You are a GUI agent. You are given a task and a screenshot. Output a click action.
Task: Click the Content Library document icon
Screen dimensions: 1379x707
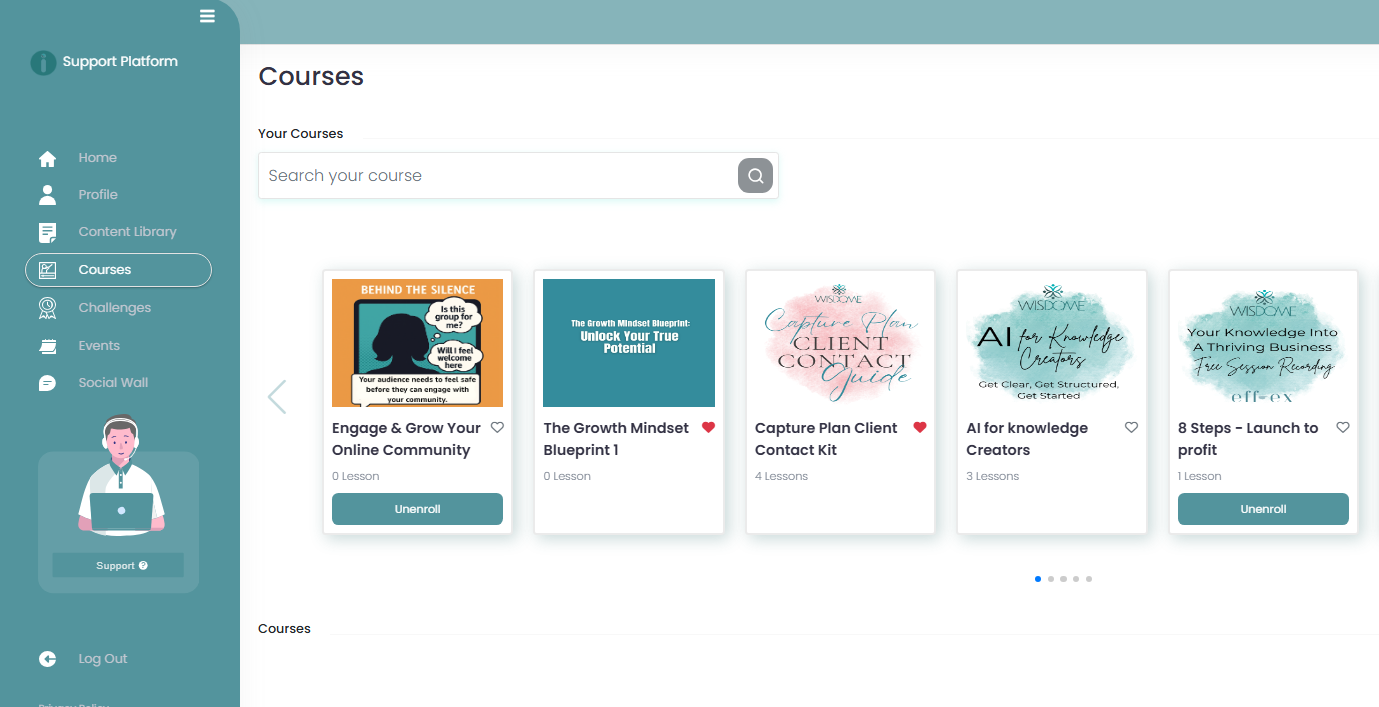coord(47,232)
